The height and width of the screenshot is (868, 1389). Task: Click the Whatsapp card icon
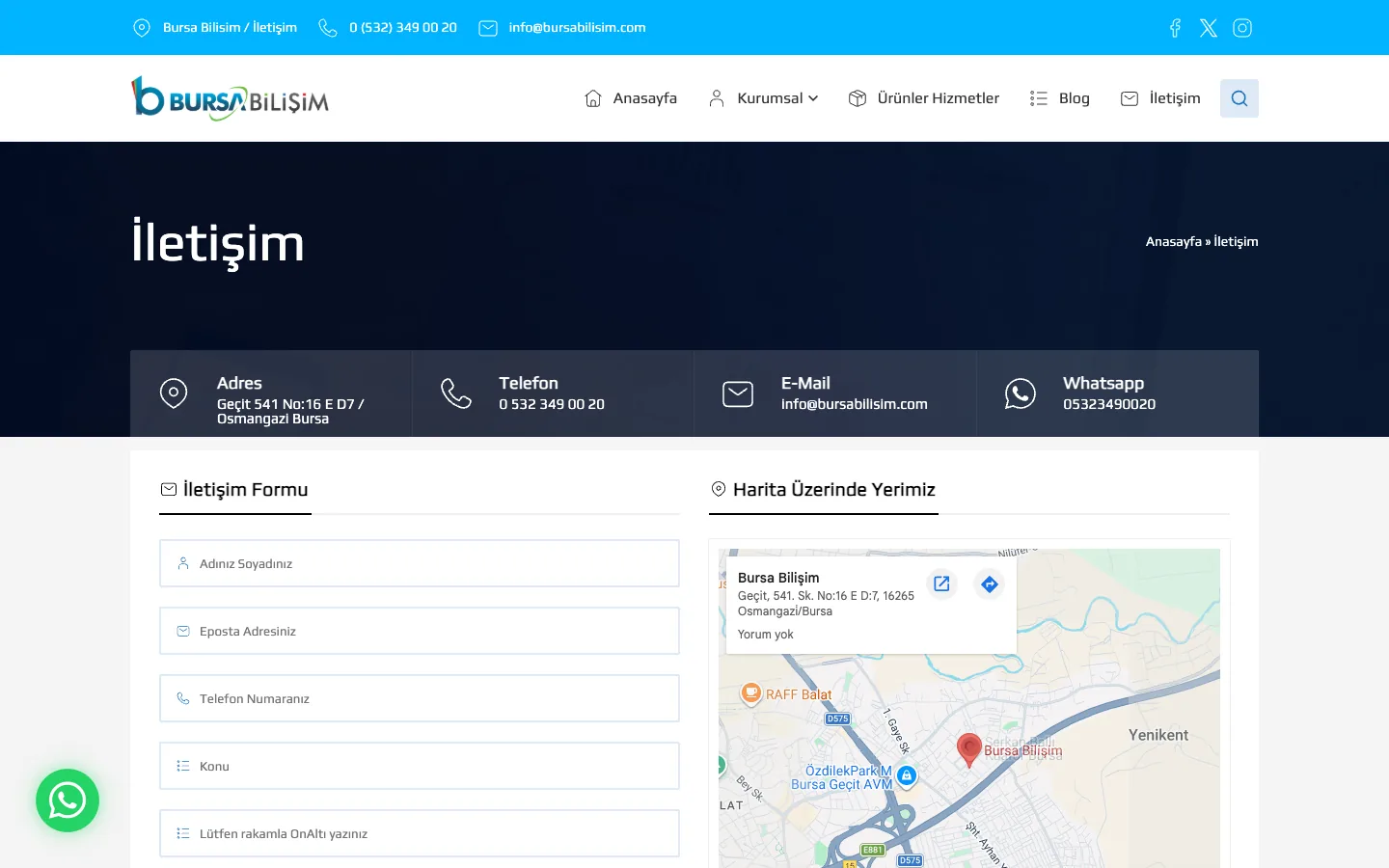coord(1021,393)
